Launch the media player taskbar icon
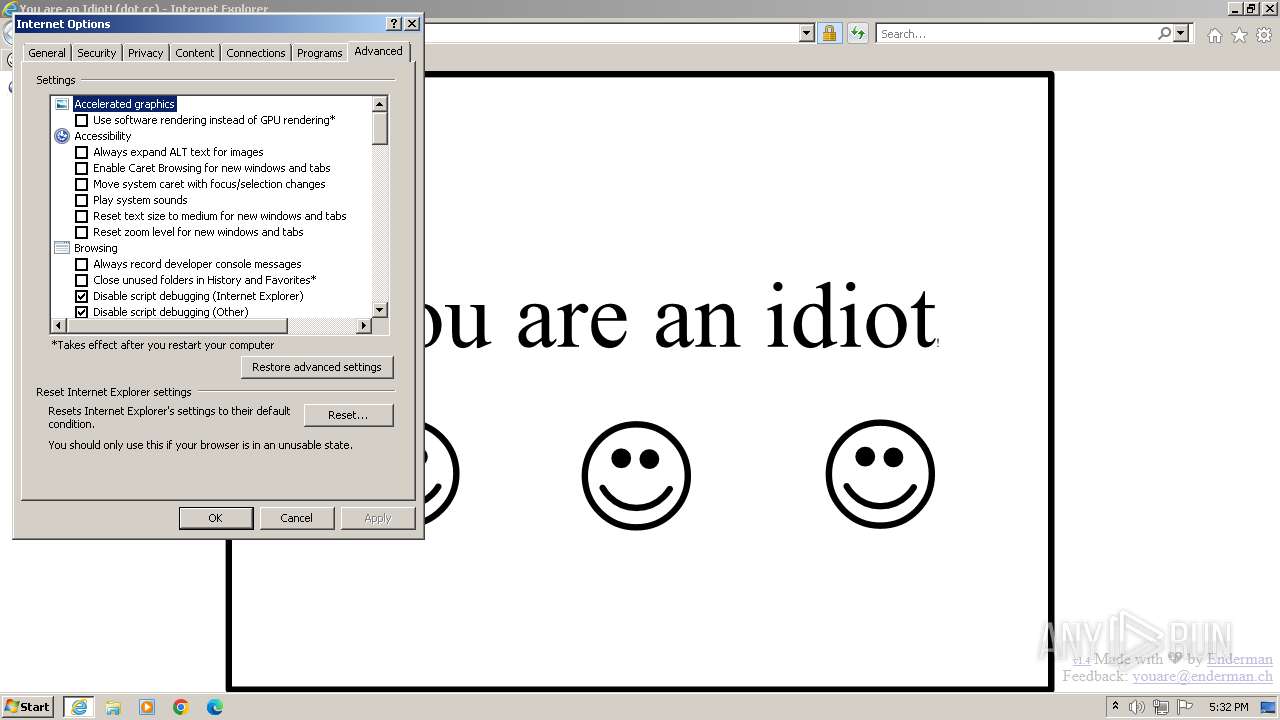1280x720 pixels. [x=147, y=707]
